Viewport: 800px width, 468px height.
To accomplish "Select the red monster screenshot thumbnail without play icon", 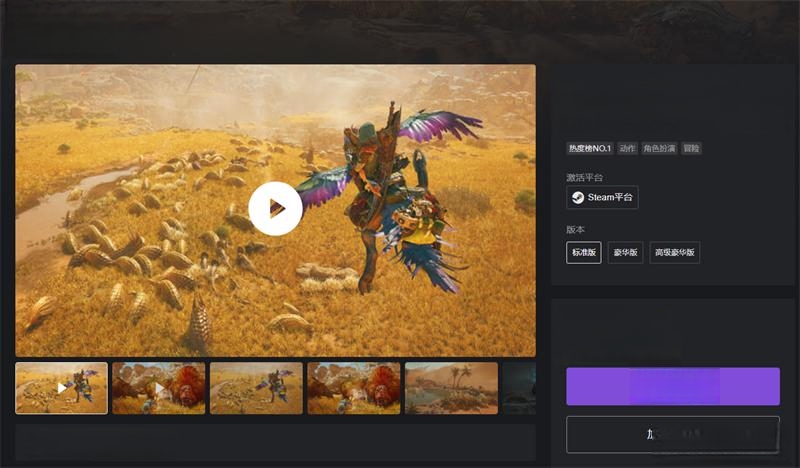I will click(x=354, y=388).
